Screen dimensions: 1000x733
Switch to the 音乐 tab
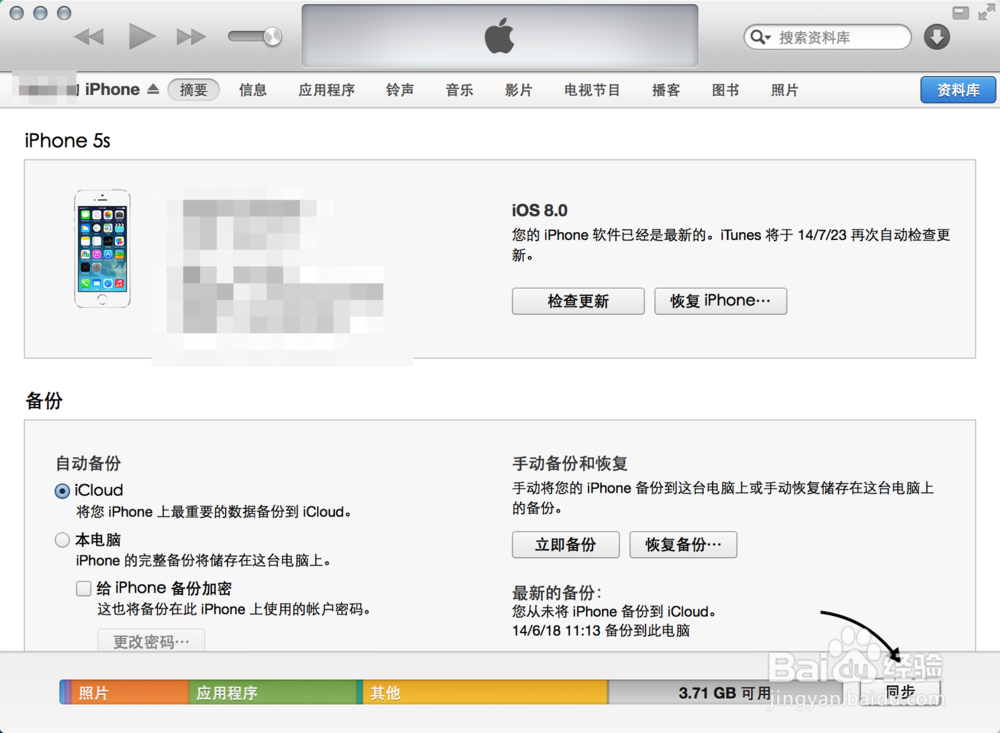point(459,90)
